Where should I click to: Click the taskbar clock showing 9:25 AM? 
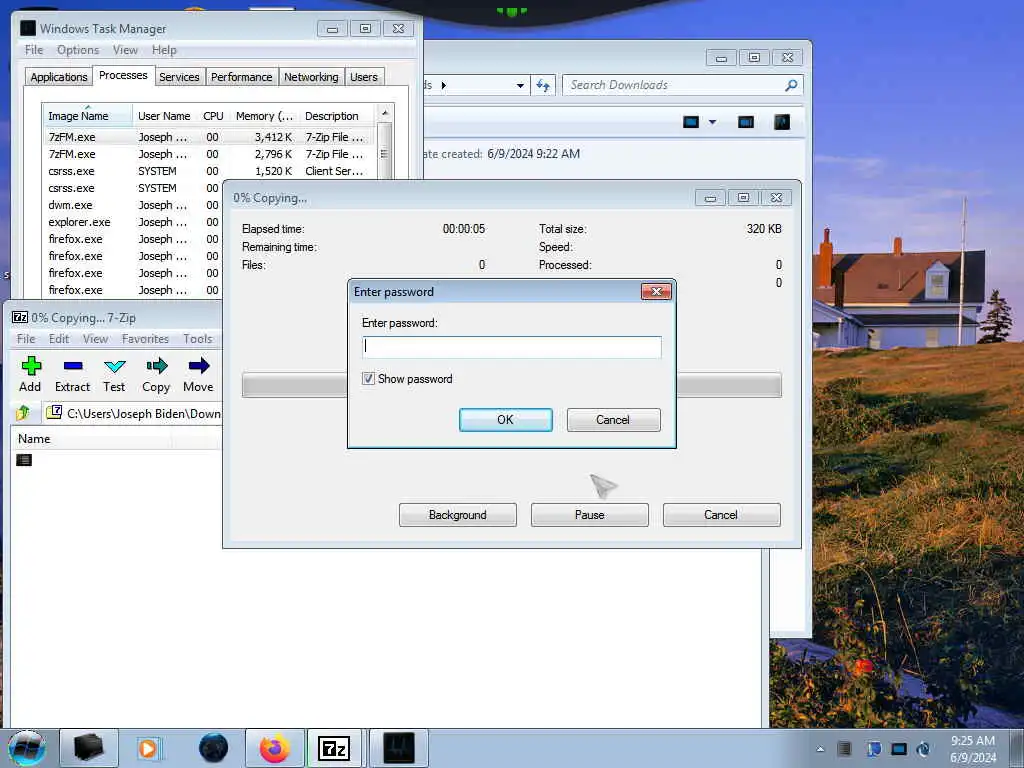tap(973, 749)
